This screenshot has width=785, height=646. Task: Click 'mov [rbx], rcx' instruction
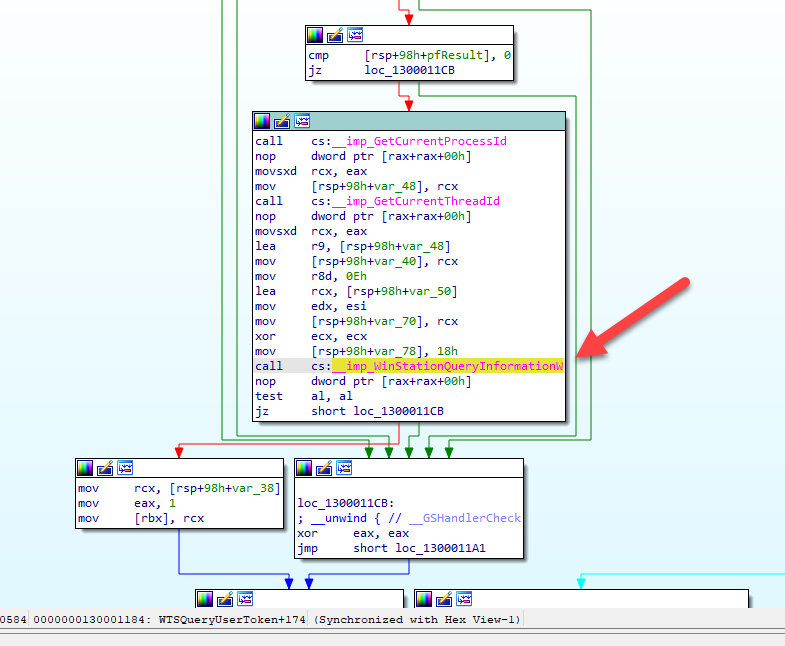click(141, 518)
